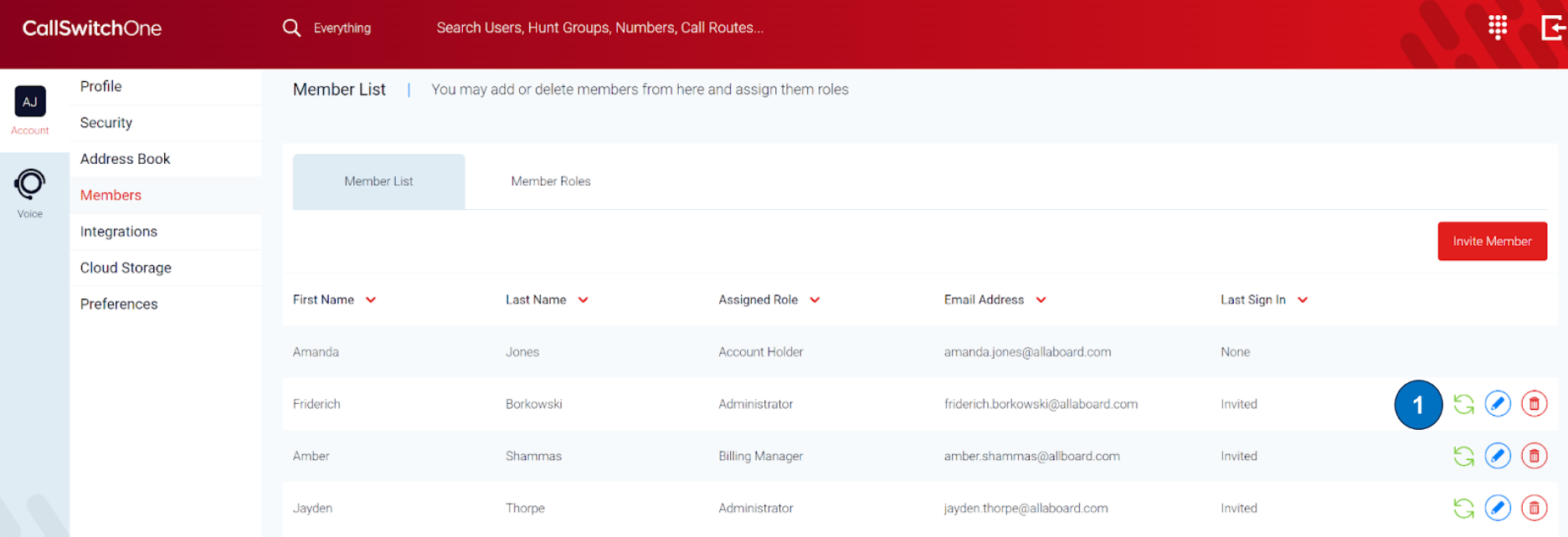Switch to the Member List tab
1568x537 pixels.
[378, 181]
